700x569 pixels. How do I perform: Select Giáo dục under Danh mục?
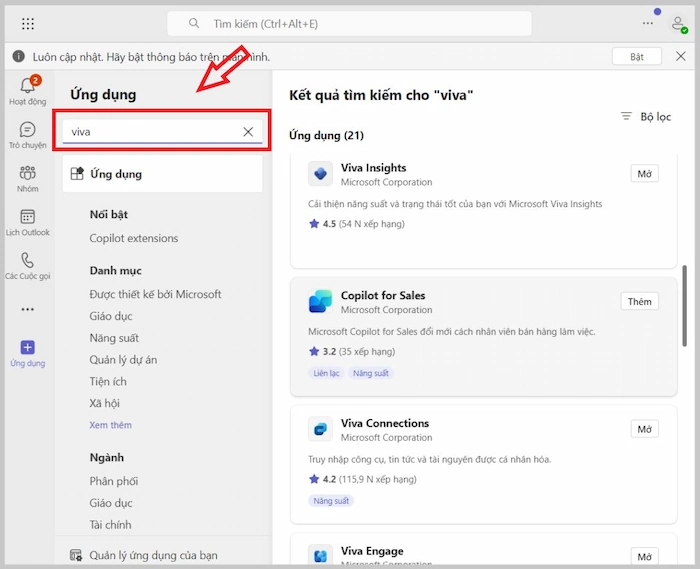click(x=111, y=316)
